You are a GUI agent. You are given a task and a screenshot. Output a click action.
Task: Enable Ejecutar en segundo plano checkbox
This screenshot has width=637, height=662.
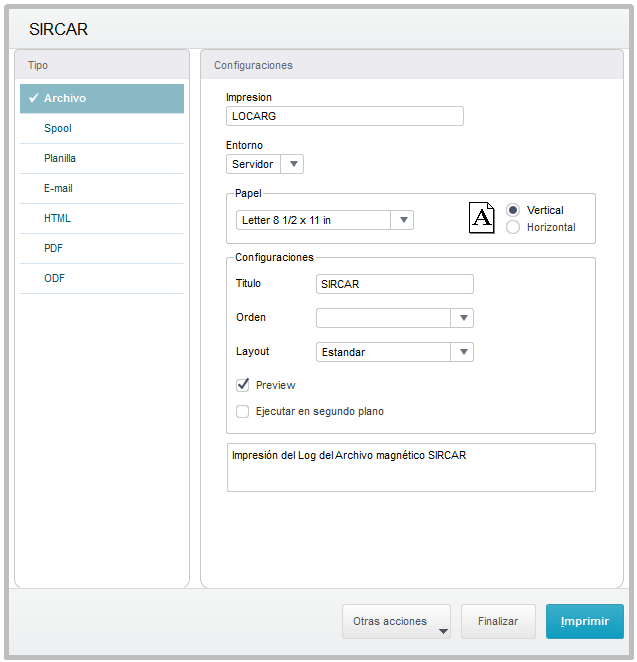point(242,411)
